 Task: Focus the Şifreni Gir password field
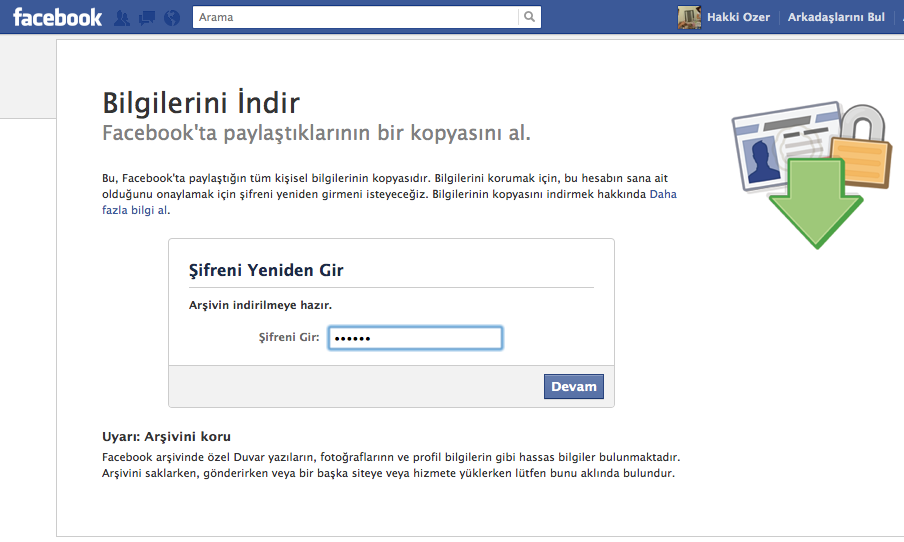click(415, 338)
